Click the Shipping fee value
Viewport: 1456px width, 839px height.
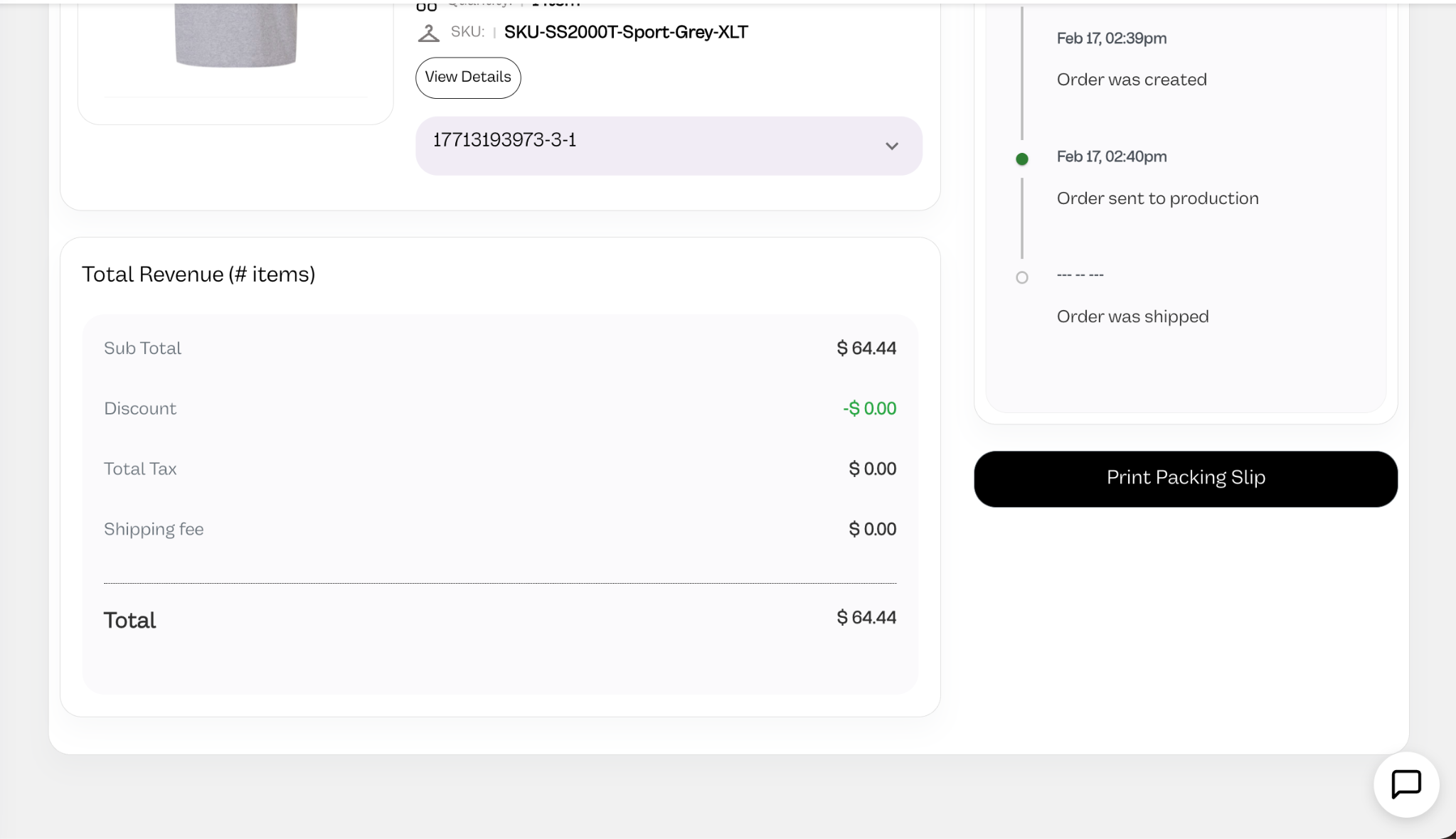click(873, 530)
